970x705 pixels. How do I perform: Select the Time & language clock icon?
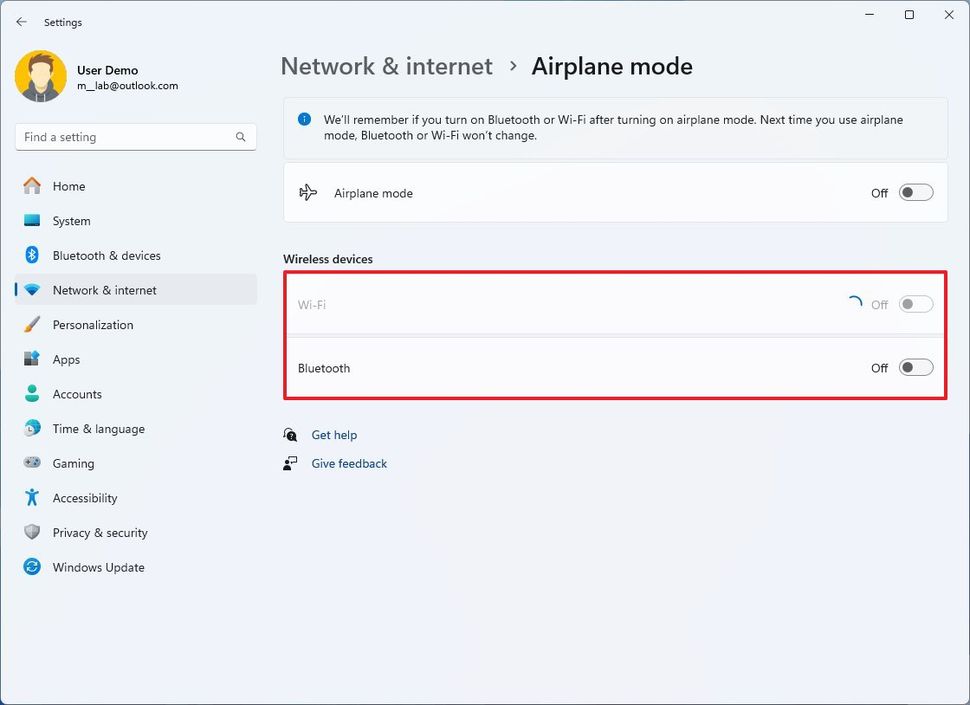coord(31,428)
